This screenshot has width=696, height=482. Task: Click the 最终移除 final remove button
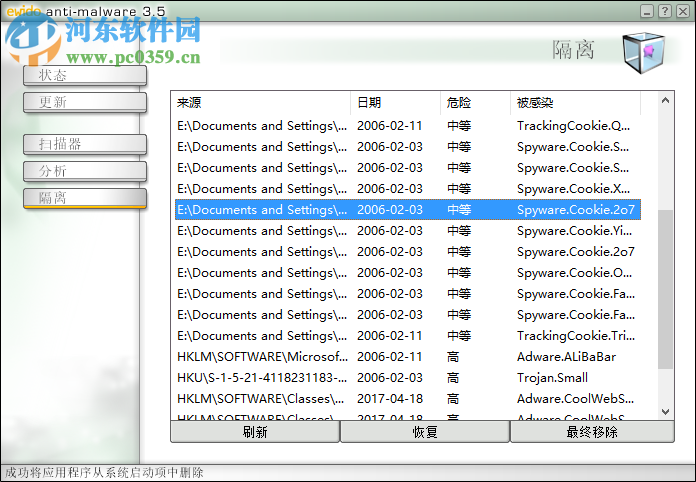click(x=592, y=432)
